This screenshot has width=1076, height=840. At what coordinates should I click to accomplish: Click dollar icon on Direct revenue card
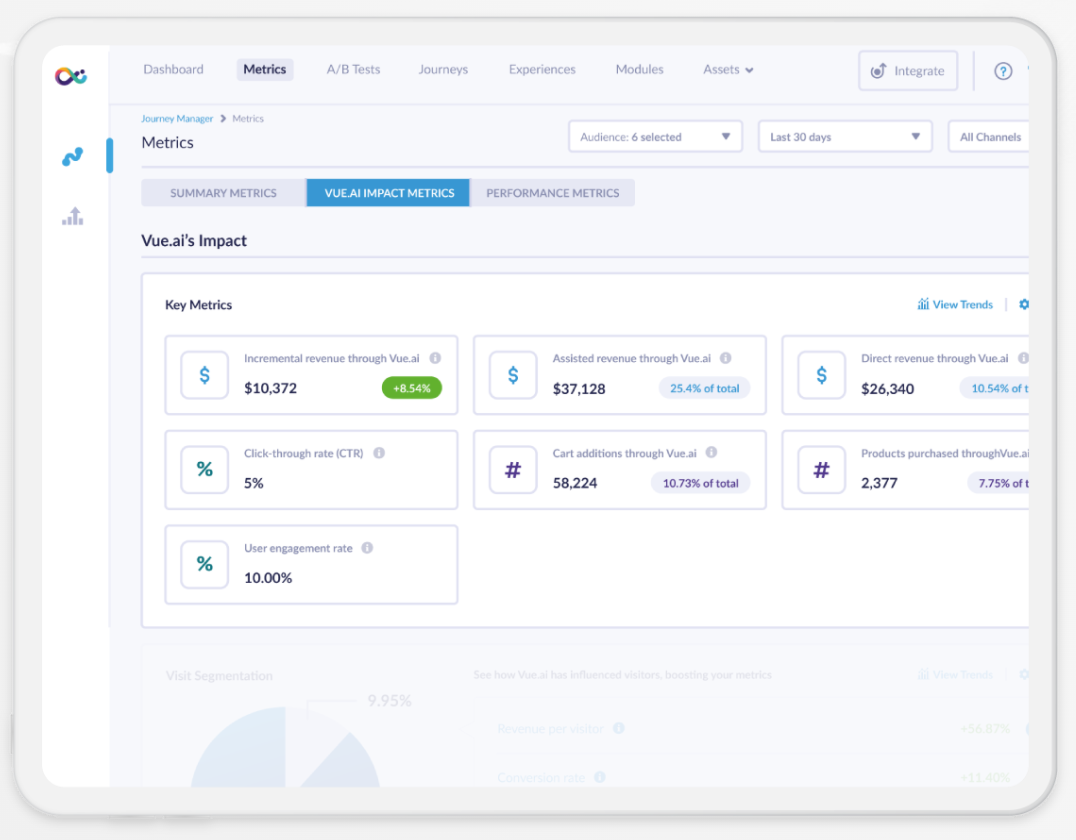[x=821, y=375]
